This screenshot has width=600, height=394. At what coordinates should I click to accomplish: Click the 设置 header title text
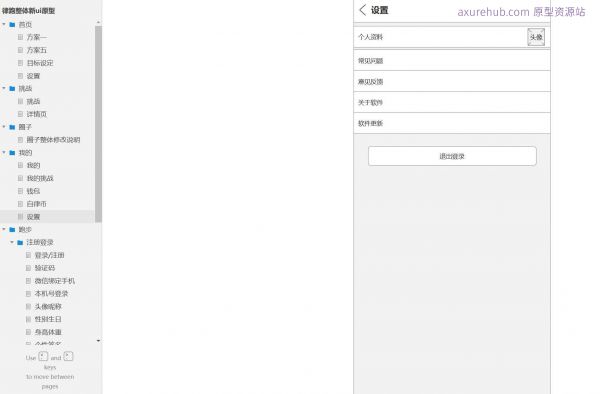pos(379,10)
